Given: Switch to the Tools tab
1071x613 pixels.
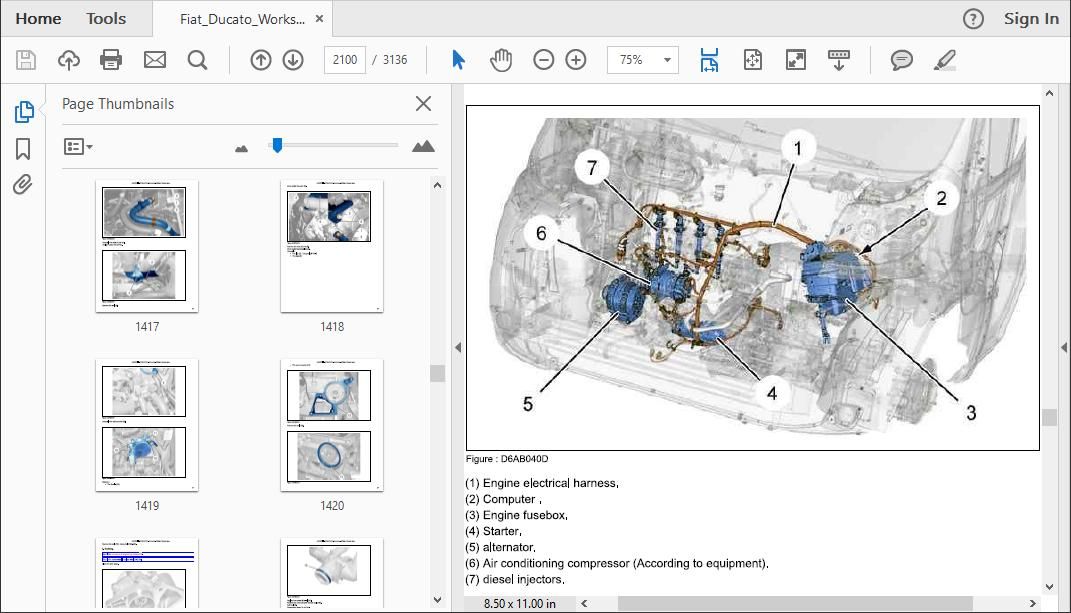Looking at the screenshot, I should 106,18.
